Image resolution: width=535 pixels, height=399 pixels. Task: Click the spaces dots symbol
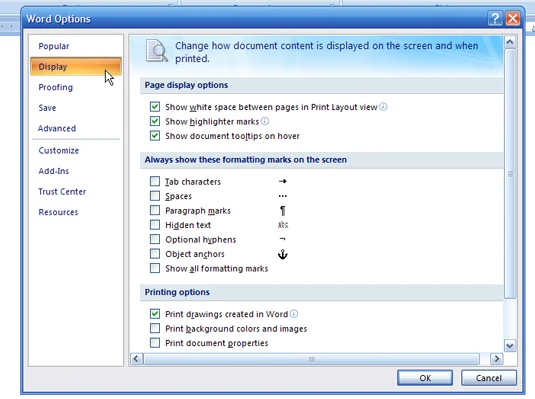click(283, 196)
